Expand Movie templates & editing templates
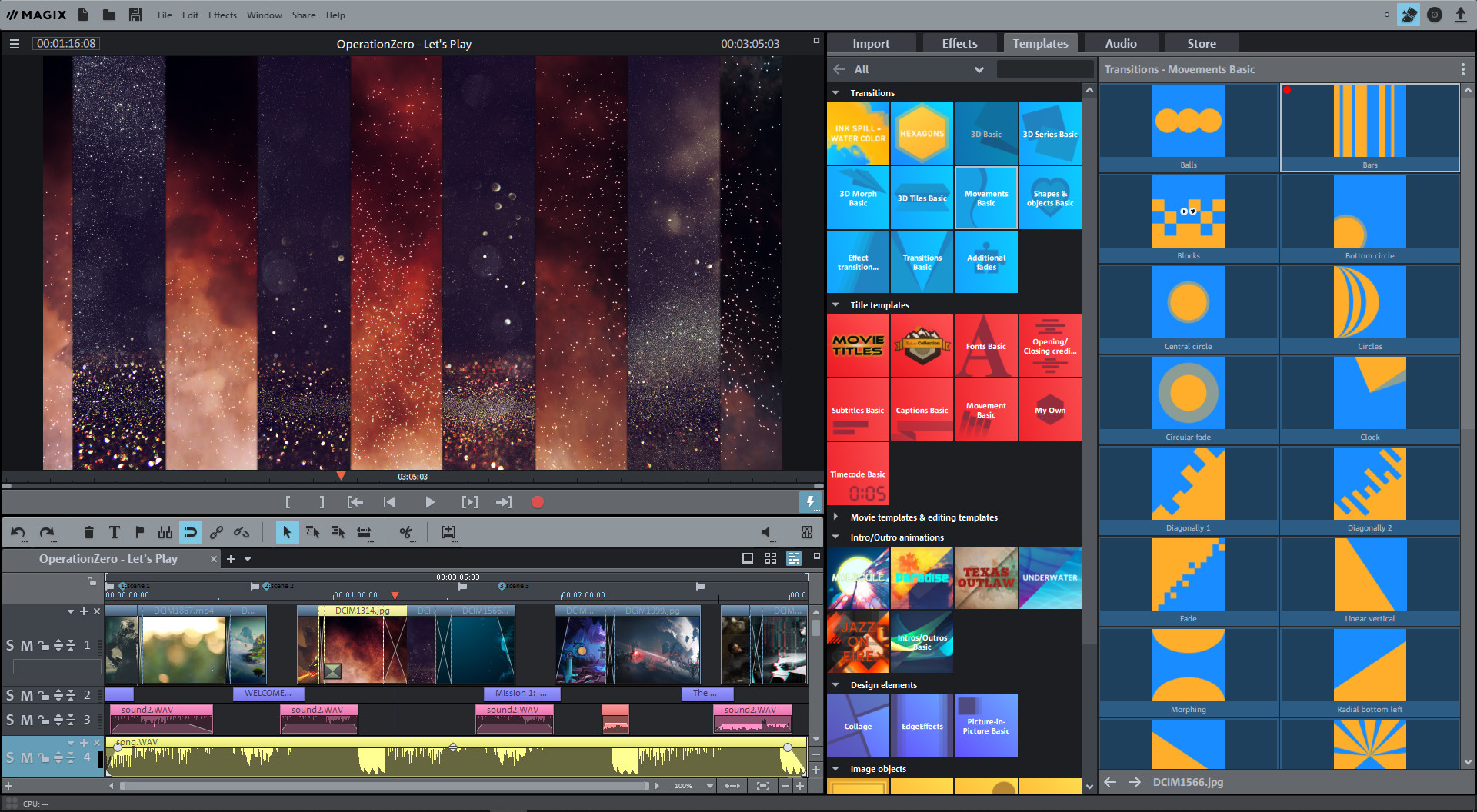 coord(836,517)
